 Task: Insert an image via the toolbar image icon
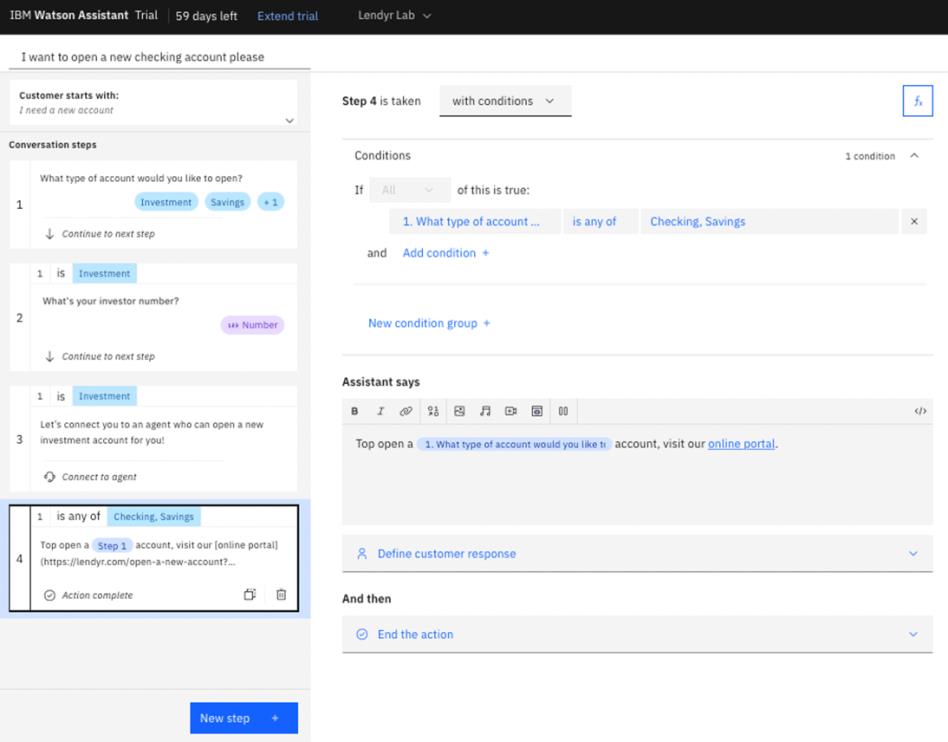459,411
